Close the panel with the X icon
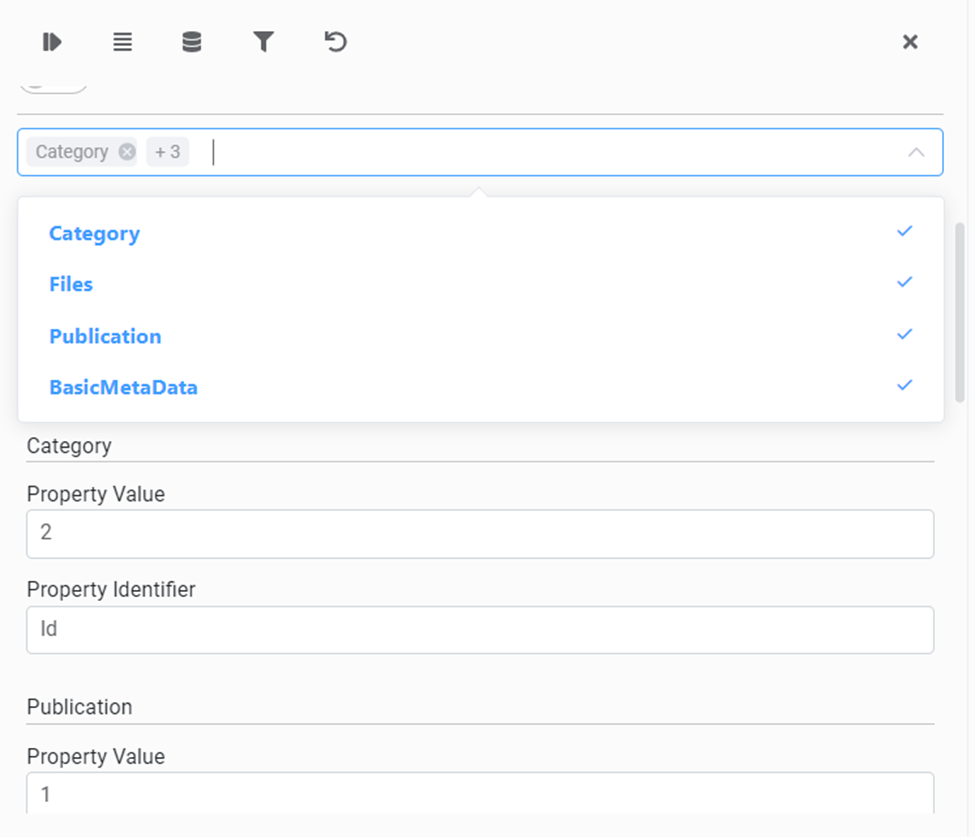The image size is (975, 837). pyautogui.click(x=910, y=42)
